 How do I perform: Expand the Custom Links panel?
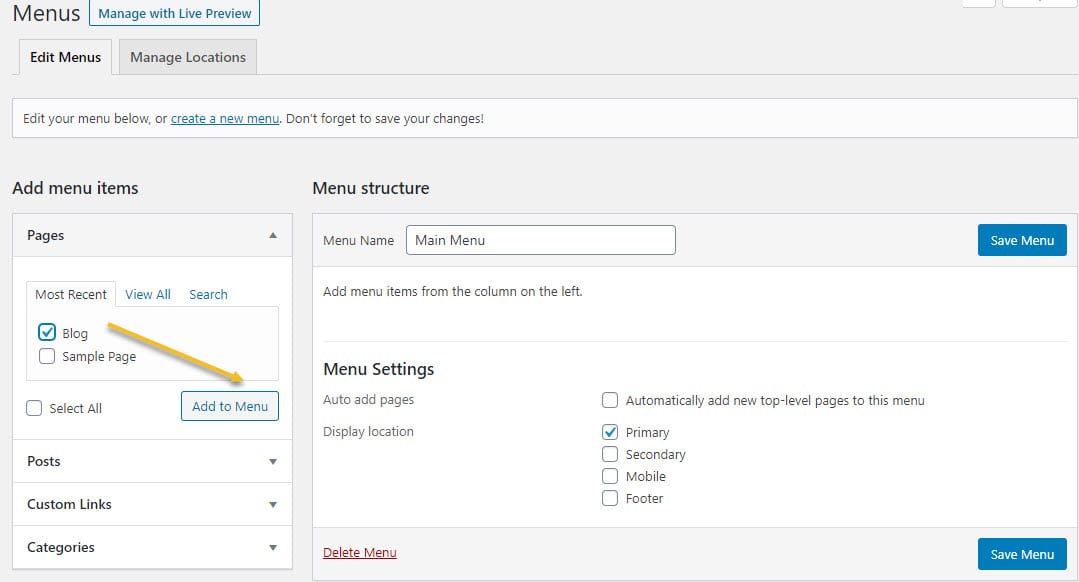(x=271, y=504)
